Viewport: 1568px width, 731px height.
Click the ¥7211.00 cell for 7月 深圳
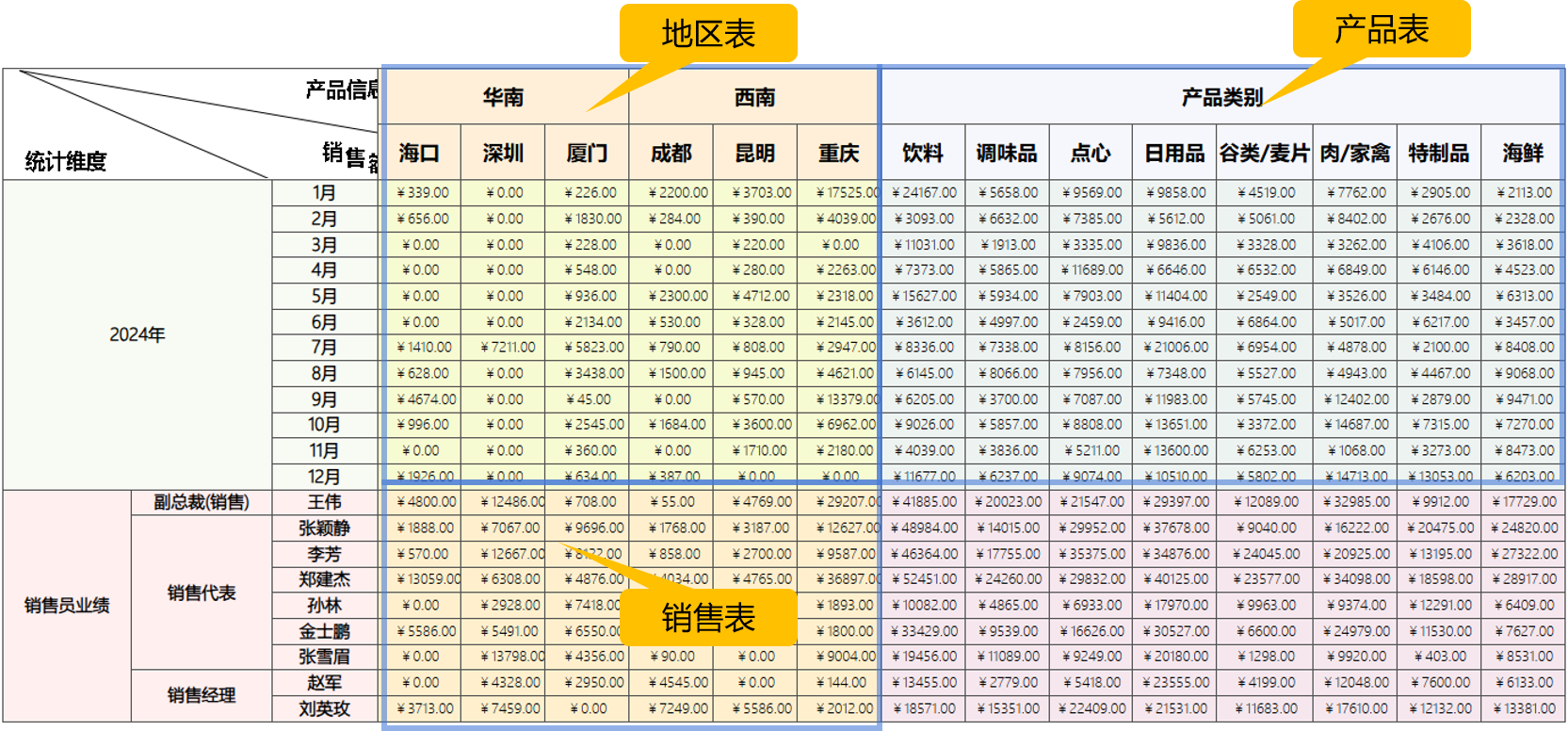coord(503,347)
